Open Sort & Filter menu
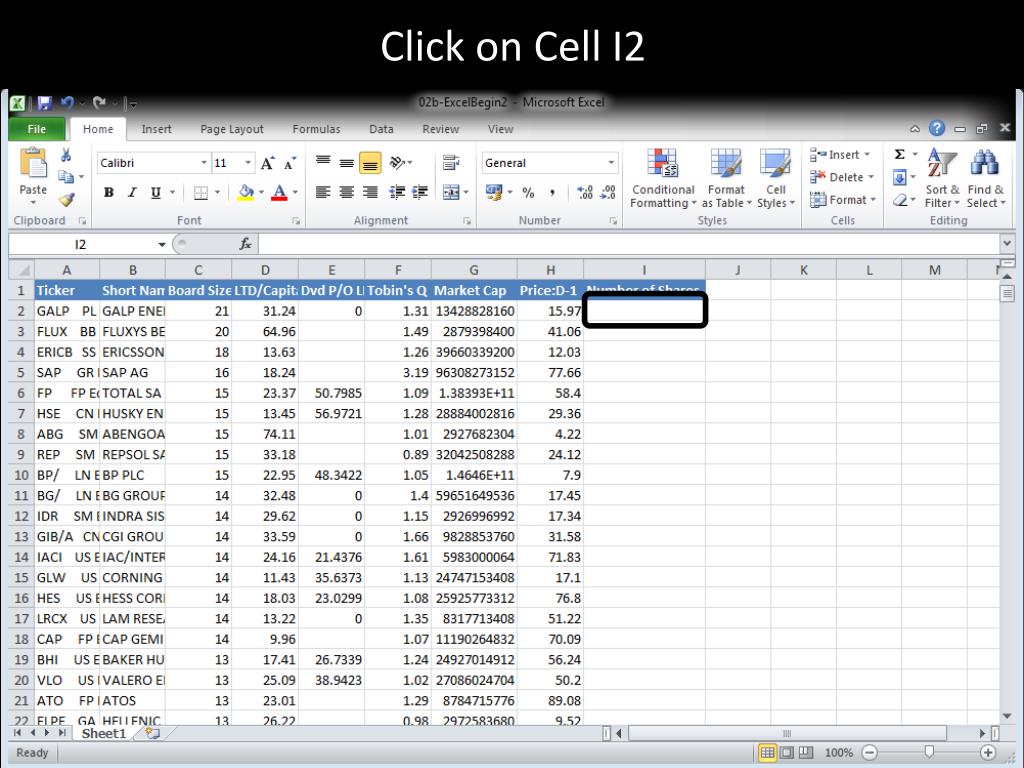Image resolution: width=1024 pixels, height=768 pixels. [942, 178]
